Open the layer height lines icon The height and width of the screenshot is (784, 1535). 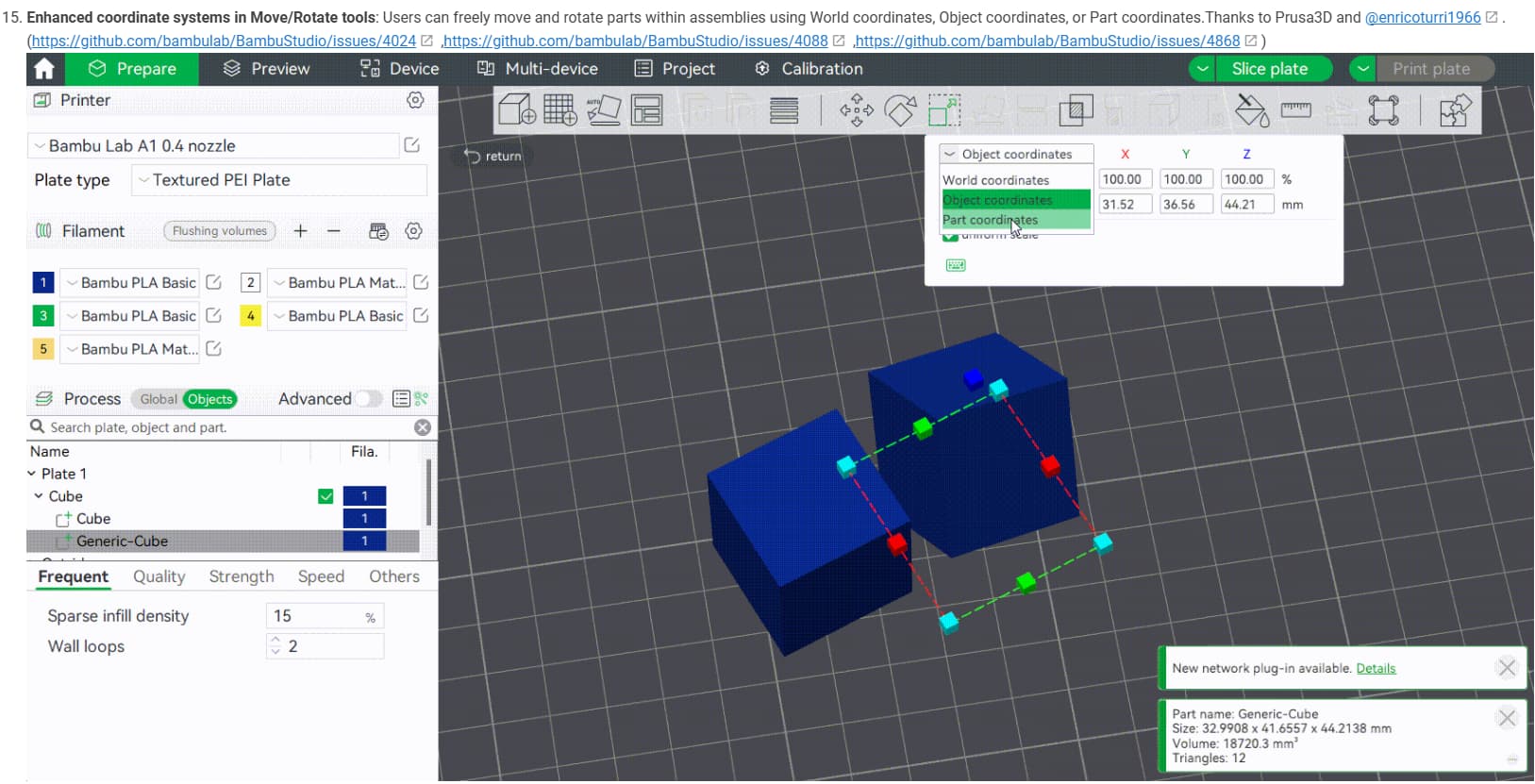[784, 110]
